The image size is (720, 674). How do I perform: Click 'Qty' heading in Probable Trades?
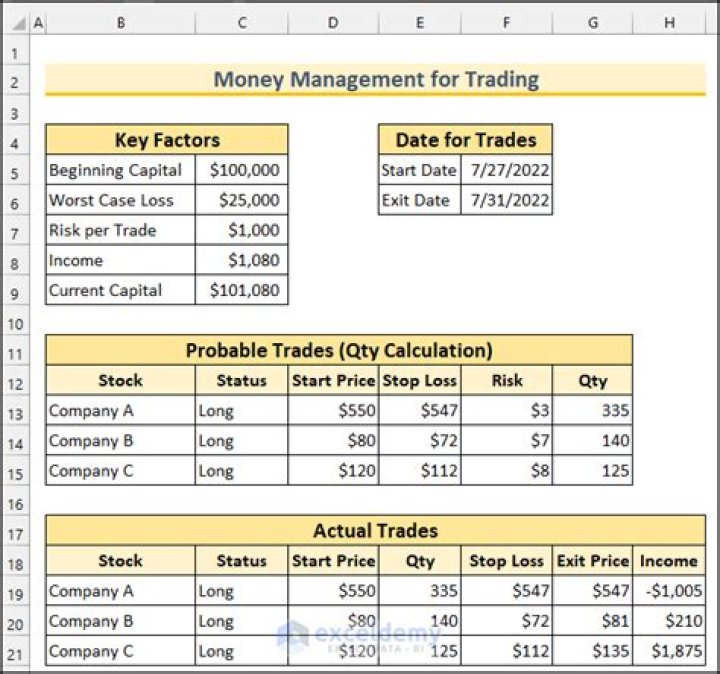point(592,380)
